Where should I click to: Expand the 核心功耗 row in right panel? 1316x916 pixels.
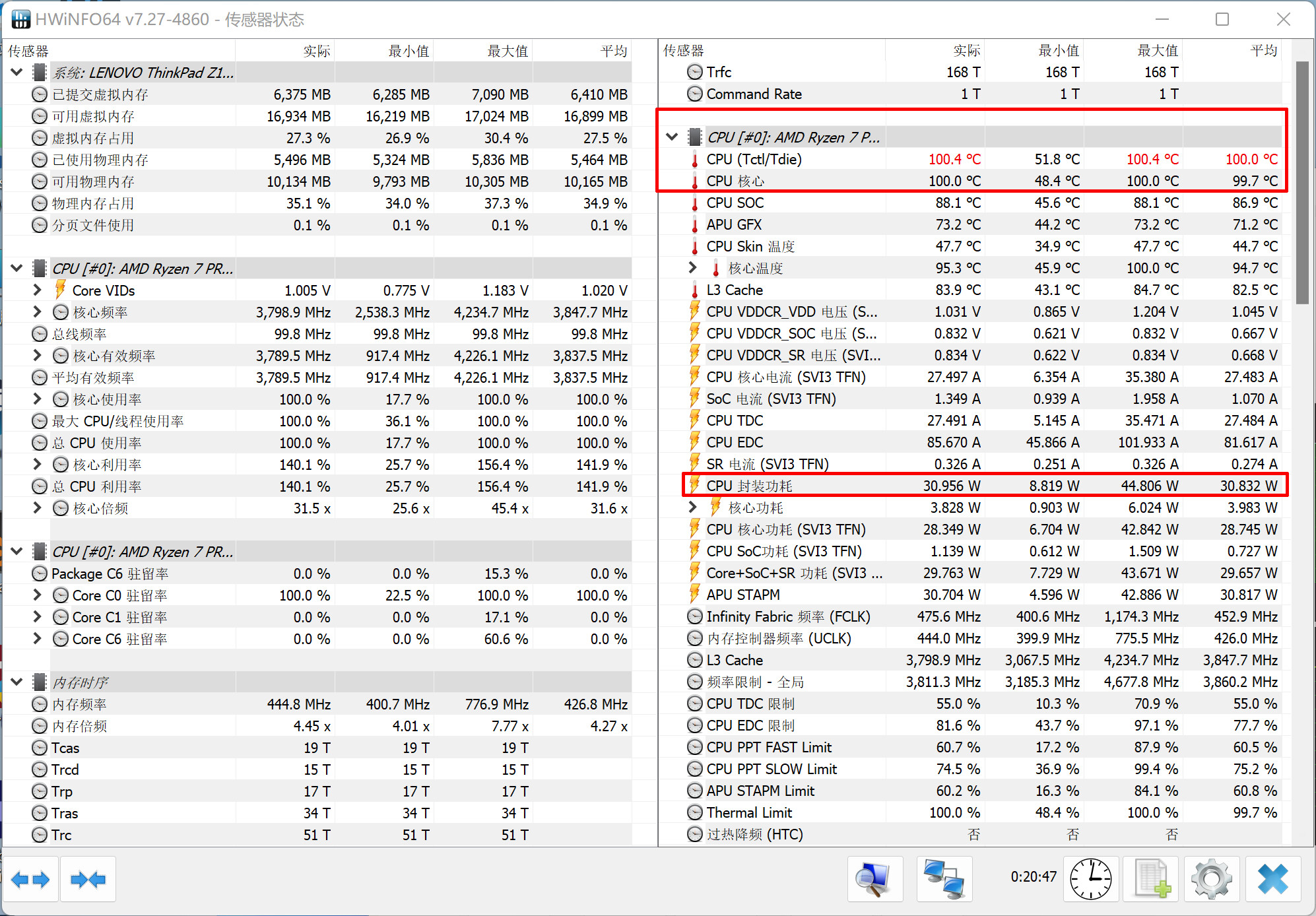coord(692,507)
